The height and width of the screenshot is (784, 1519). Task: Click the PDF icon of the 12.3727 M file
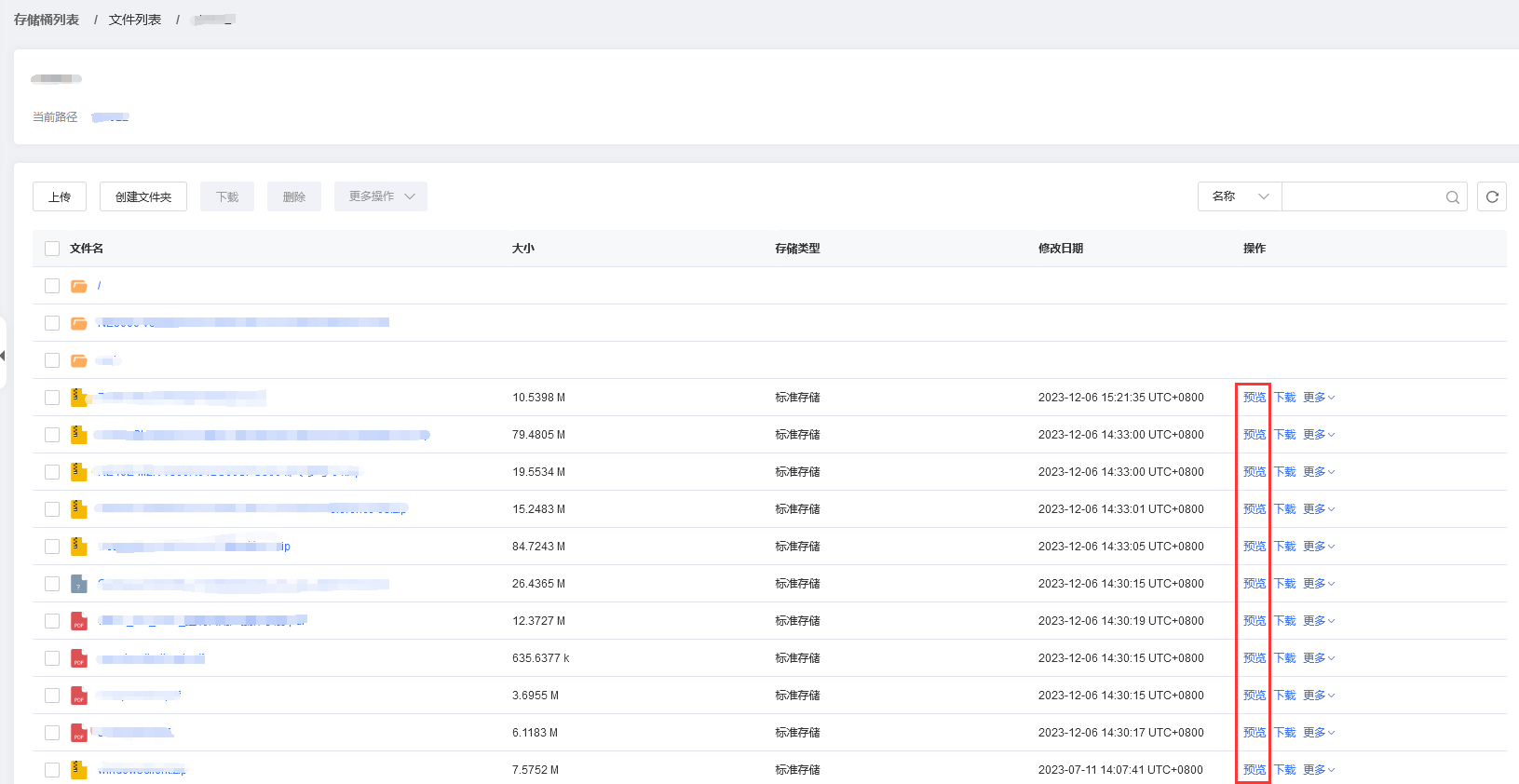pos(79,621)
